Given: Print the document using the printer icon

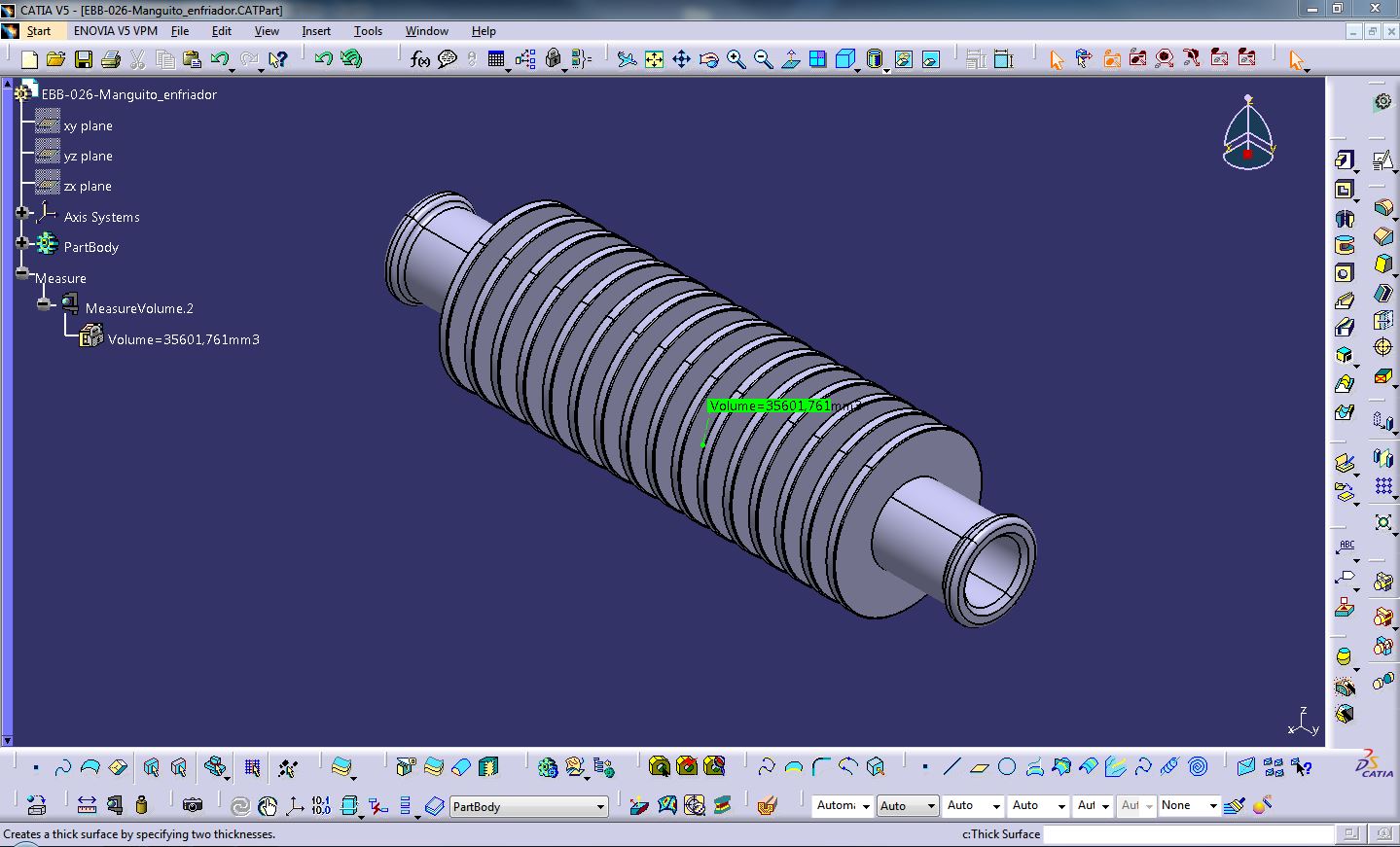Looking at the screenshot, I should [x=111, y=59].
